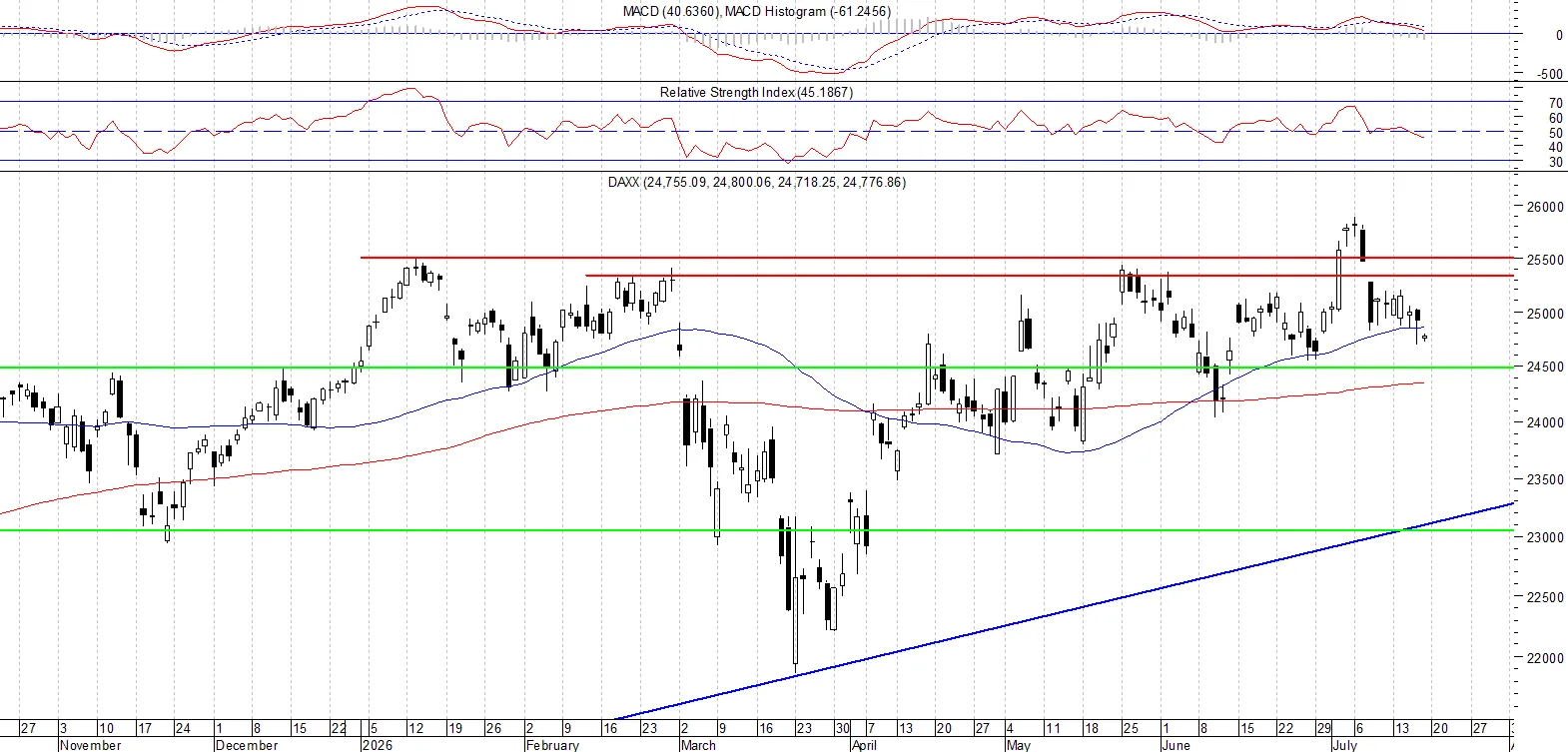Image resolution: width=1568 pixels, height=752 pixels.
Task: Click the MACD 0 axis label
Action: tap(1559, 35)
